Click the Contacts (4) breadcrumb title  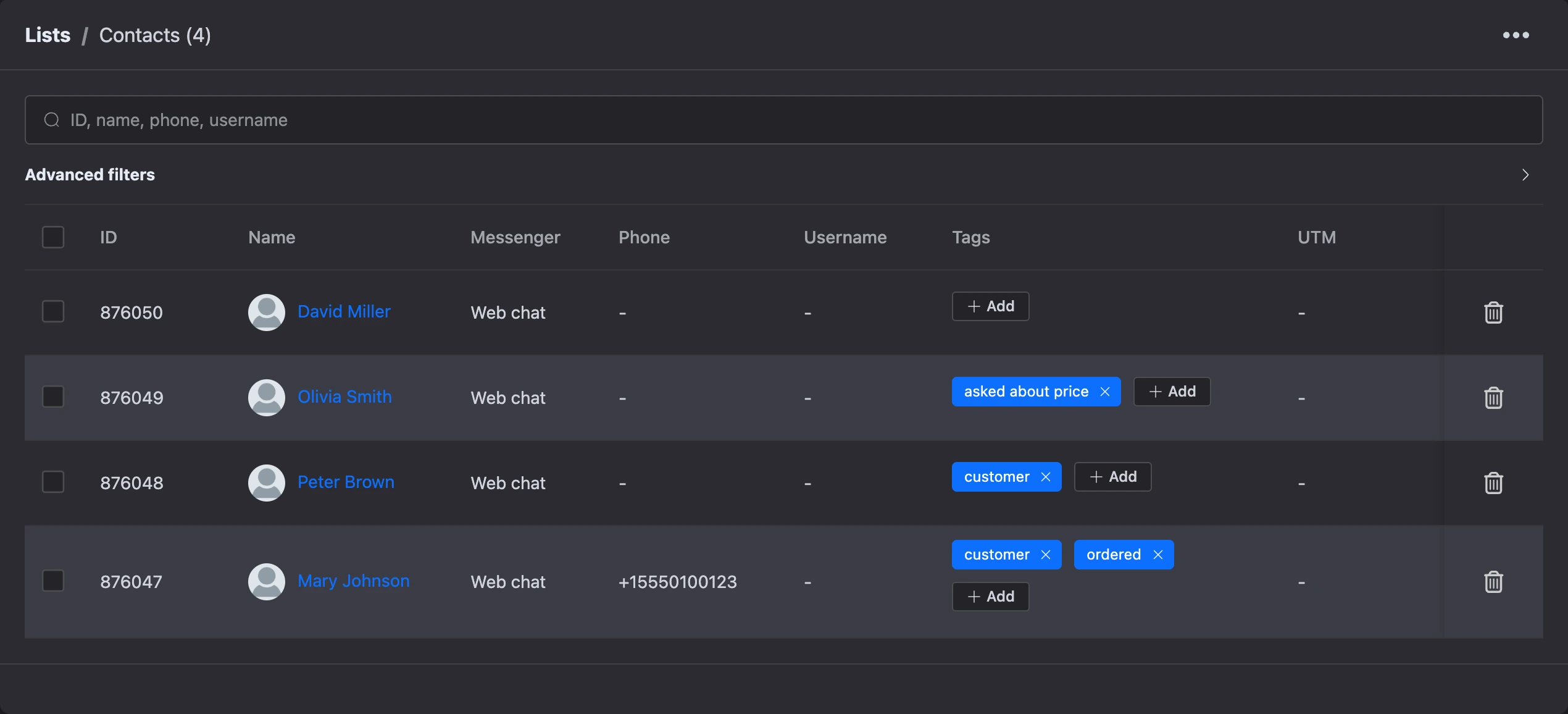pos(155,35)
